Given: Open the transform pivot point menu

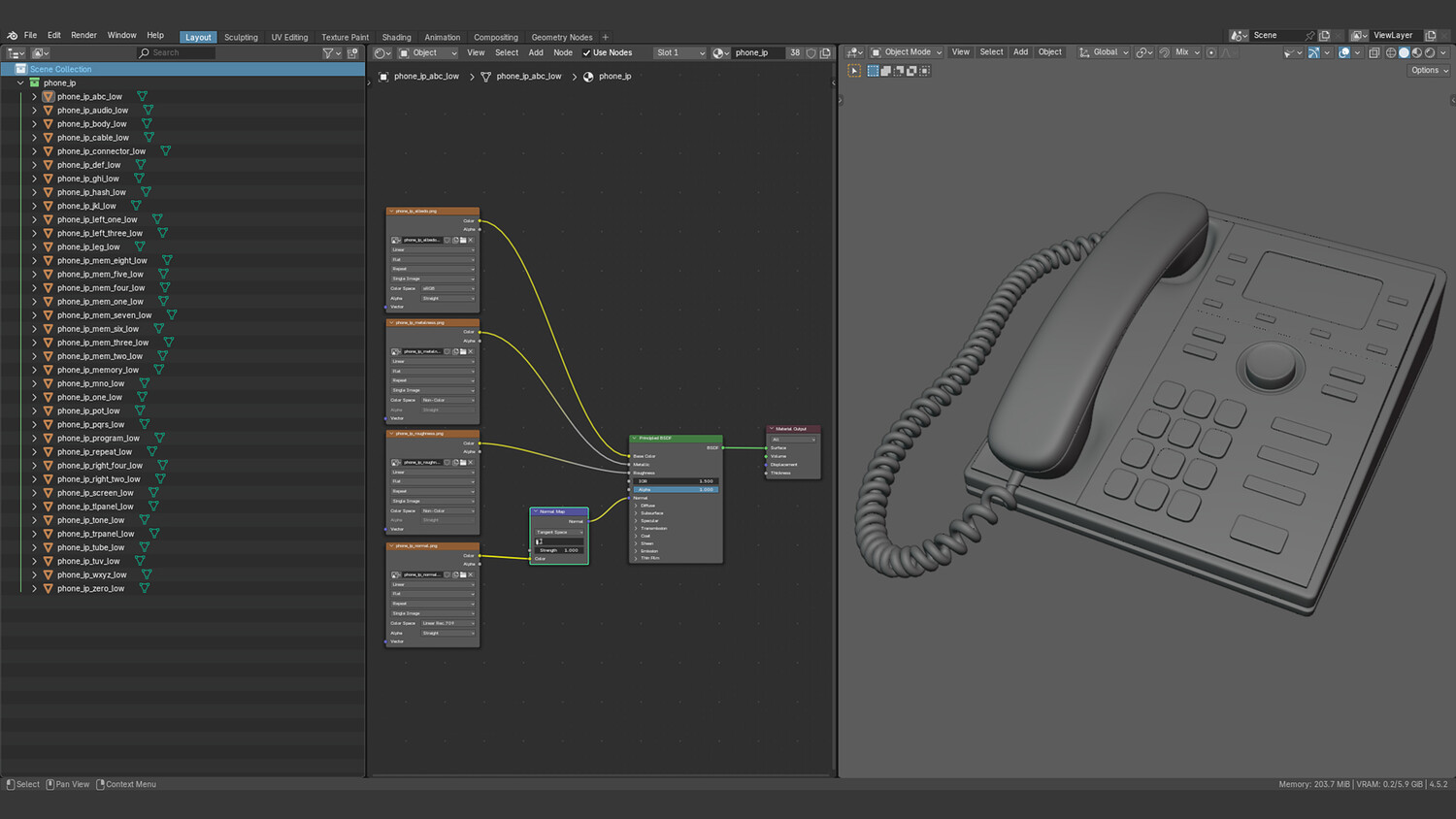Looking at the screenshot, I should click(x=1144, y=52).
